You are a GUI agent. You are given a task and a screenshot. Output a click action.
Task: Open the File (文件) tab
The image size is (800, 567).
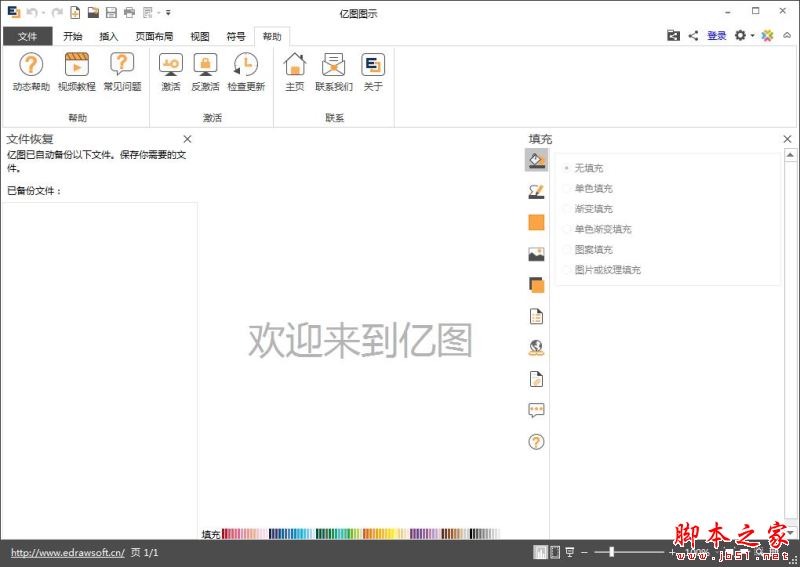28,36
